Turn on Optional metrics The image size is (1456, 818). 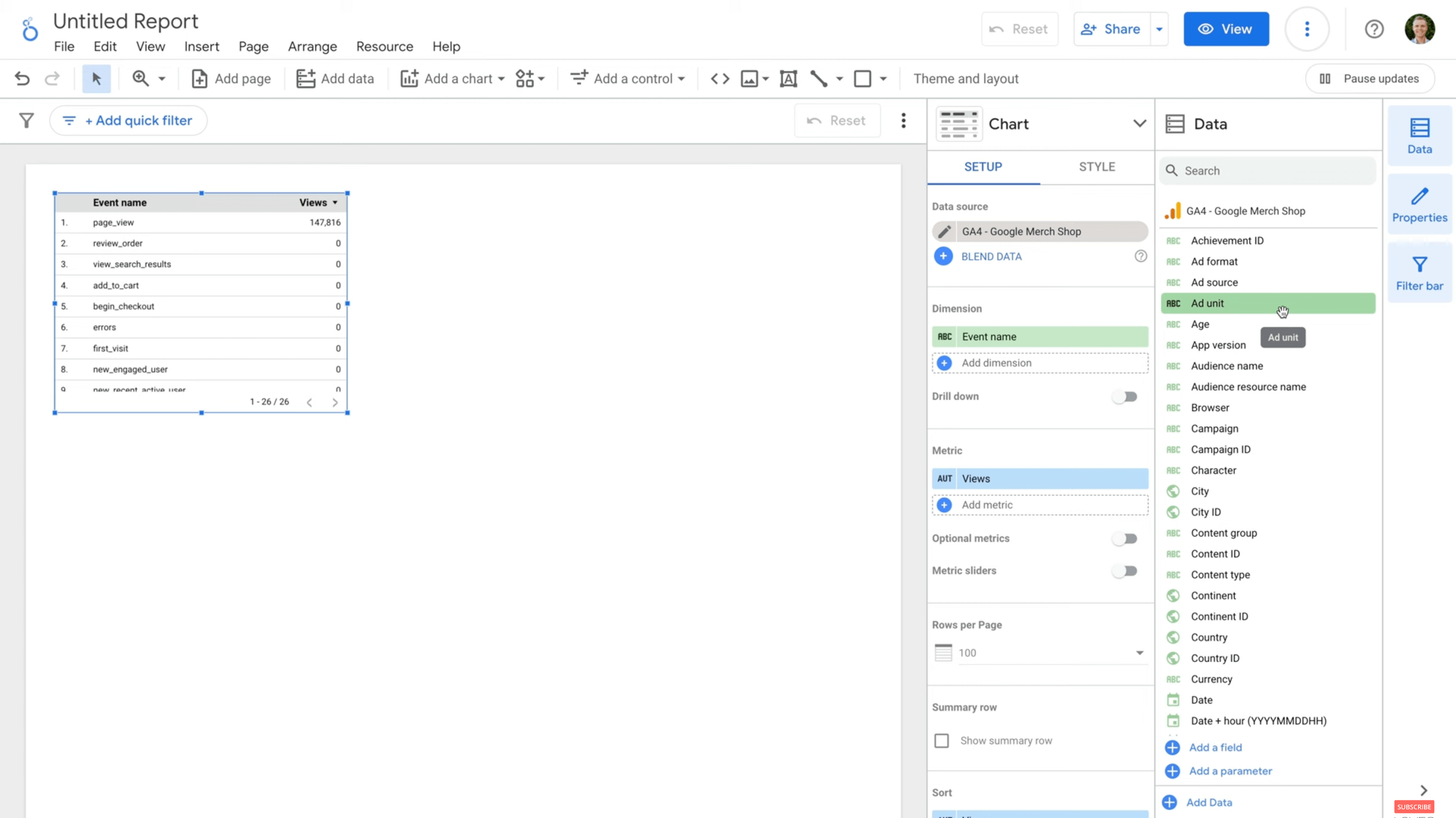(1124, 538)
